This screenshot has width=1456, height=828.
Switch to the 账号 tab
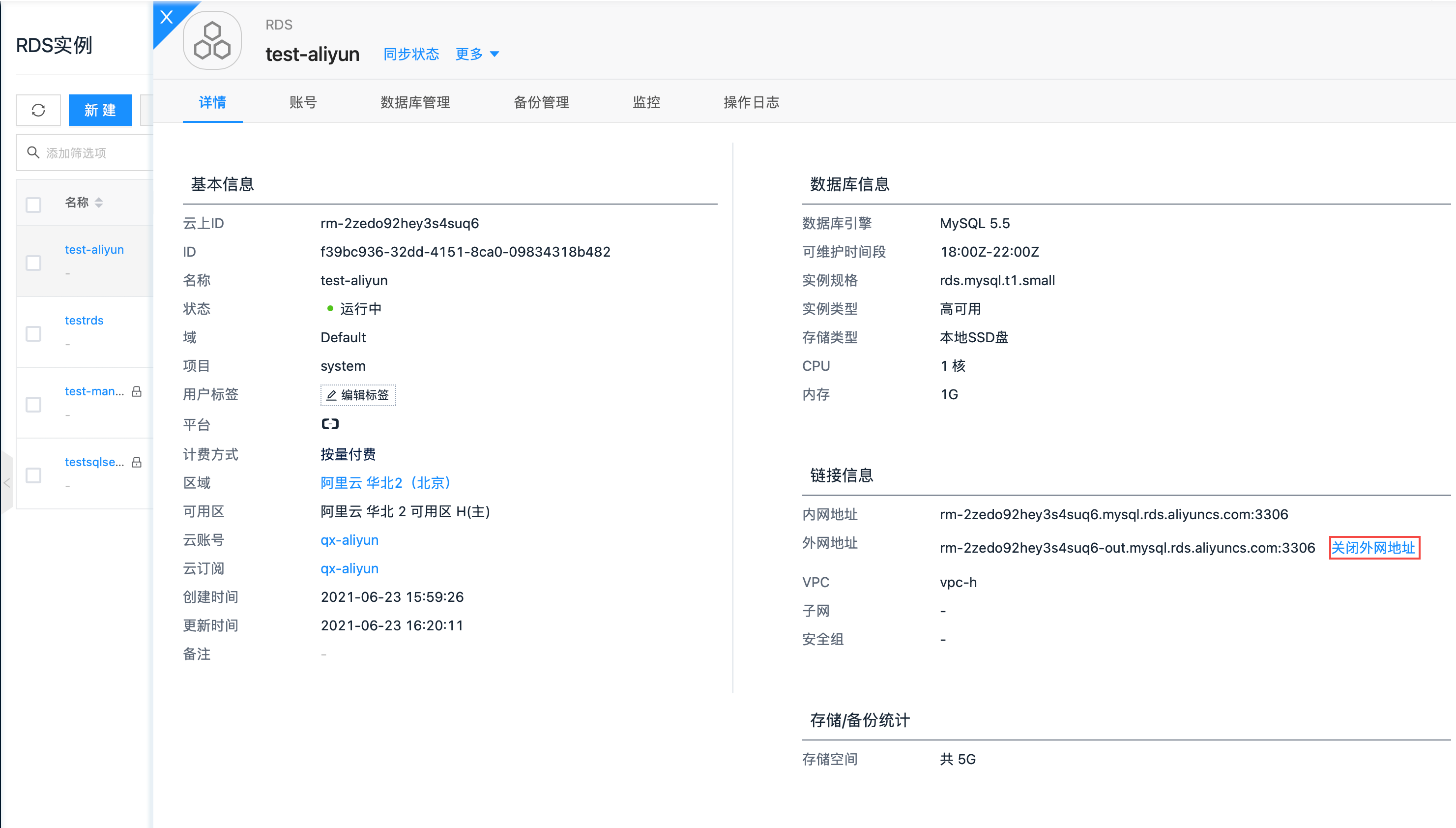(x=302, y=102)
